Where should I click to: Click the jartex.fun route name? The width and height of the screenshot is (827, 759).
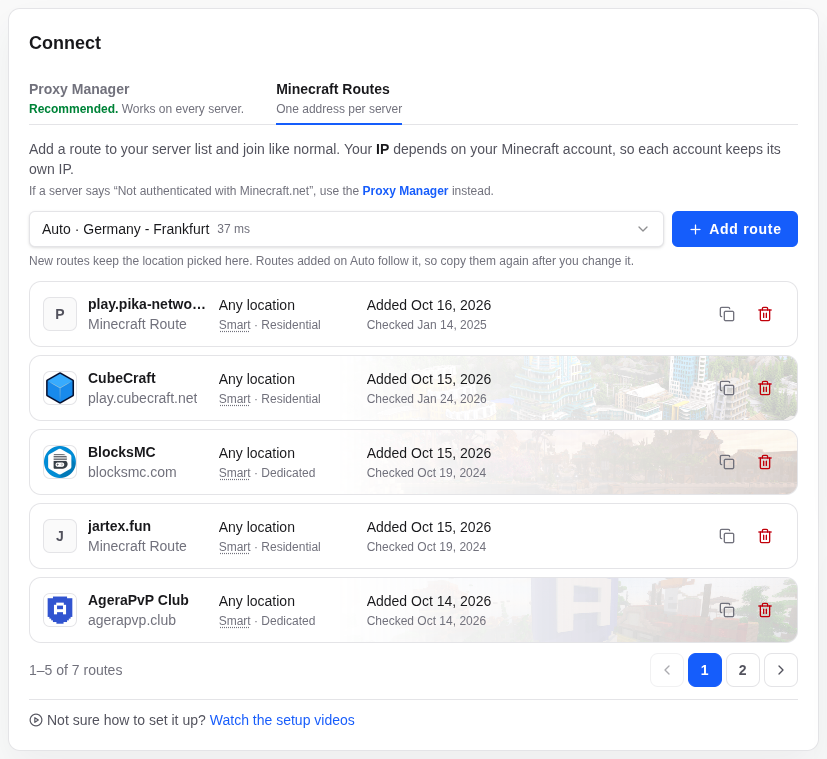pos(119,526)
